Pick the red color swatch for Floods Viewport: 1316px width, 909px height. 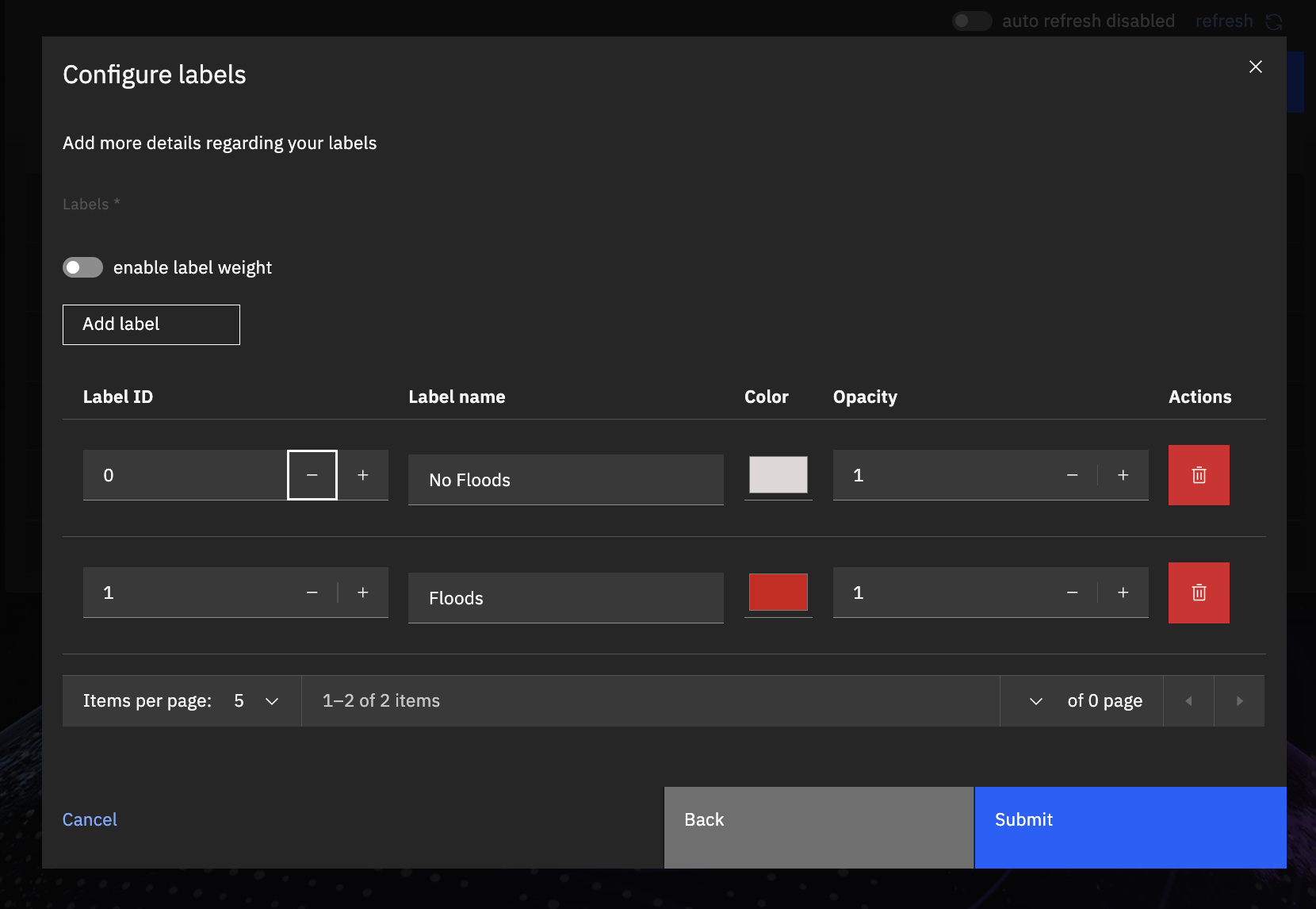click(x=778, y=593)
